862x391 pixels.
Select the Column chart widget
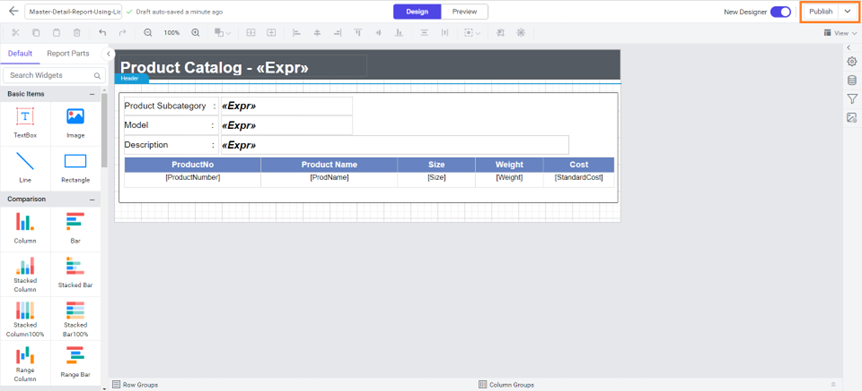[25, 229]
